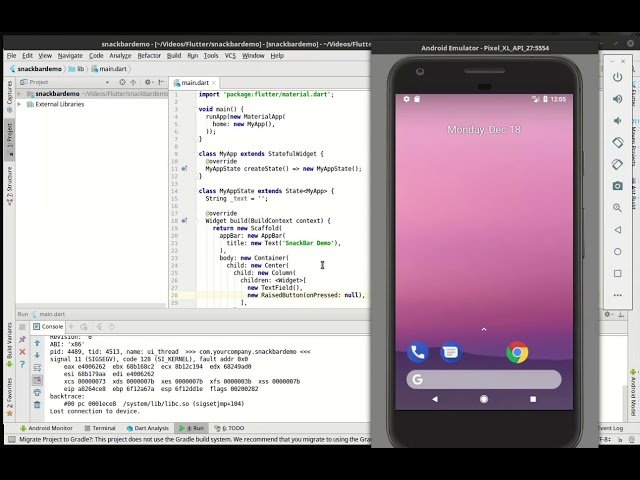640x480 pixels.
Task: Click emulator volume up icon
Action: (x=618, y=99)
